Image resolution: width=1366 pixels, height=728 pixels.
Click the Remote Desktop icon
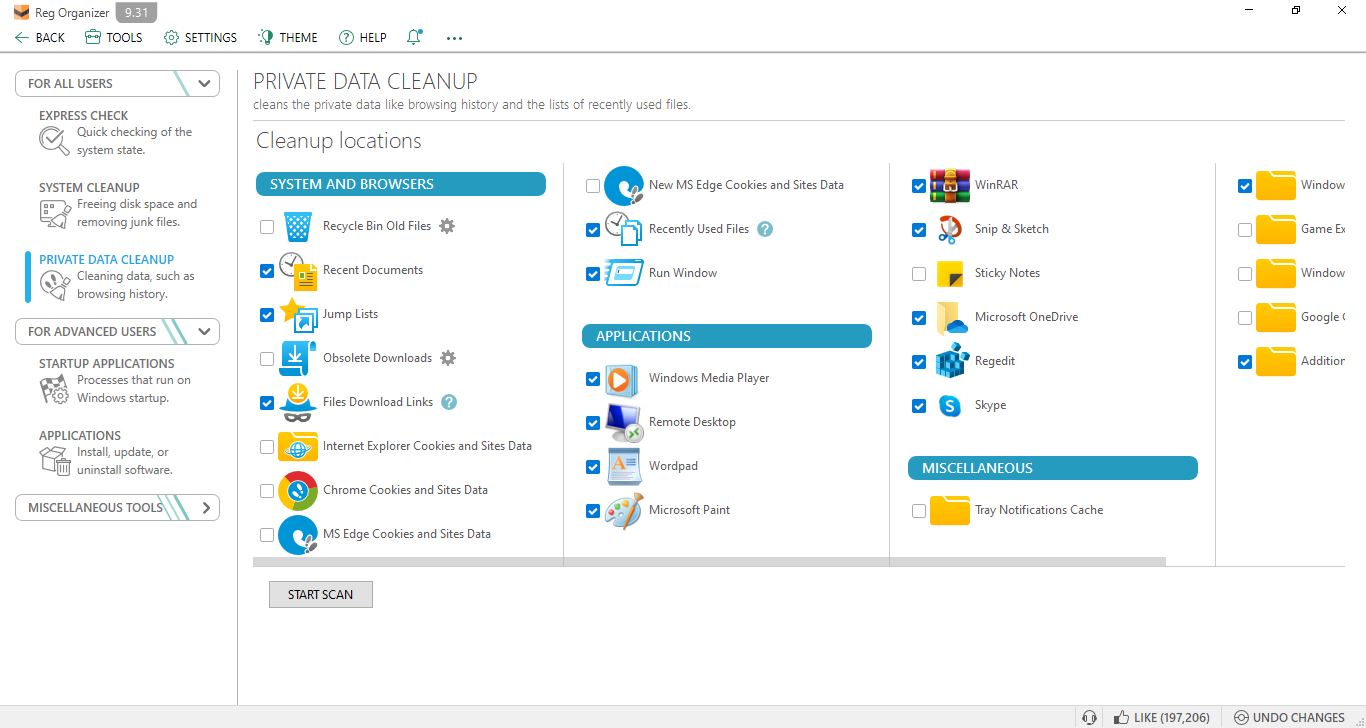[x=624, y=422]
